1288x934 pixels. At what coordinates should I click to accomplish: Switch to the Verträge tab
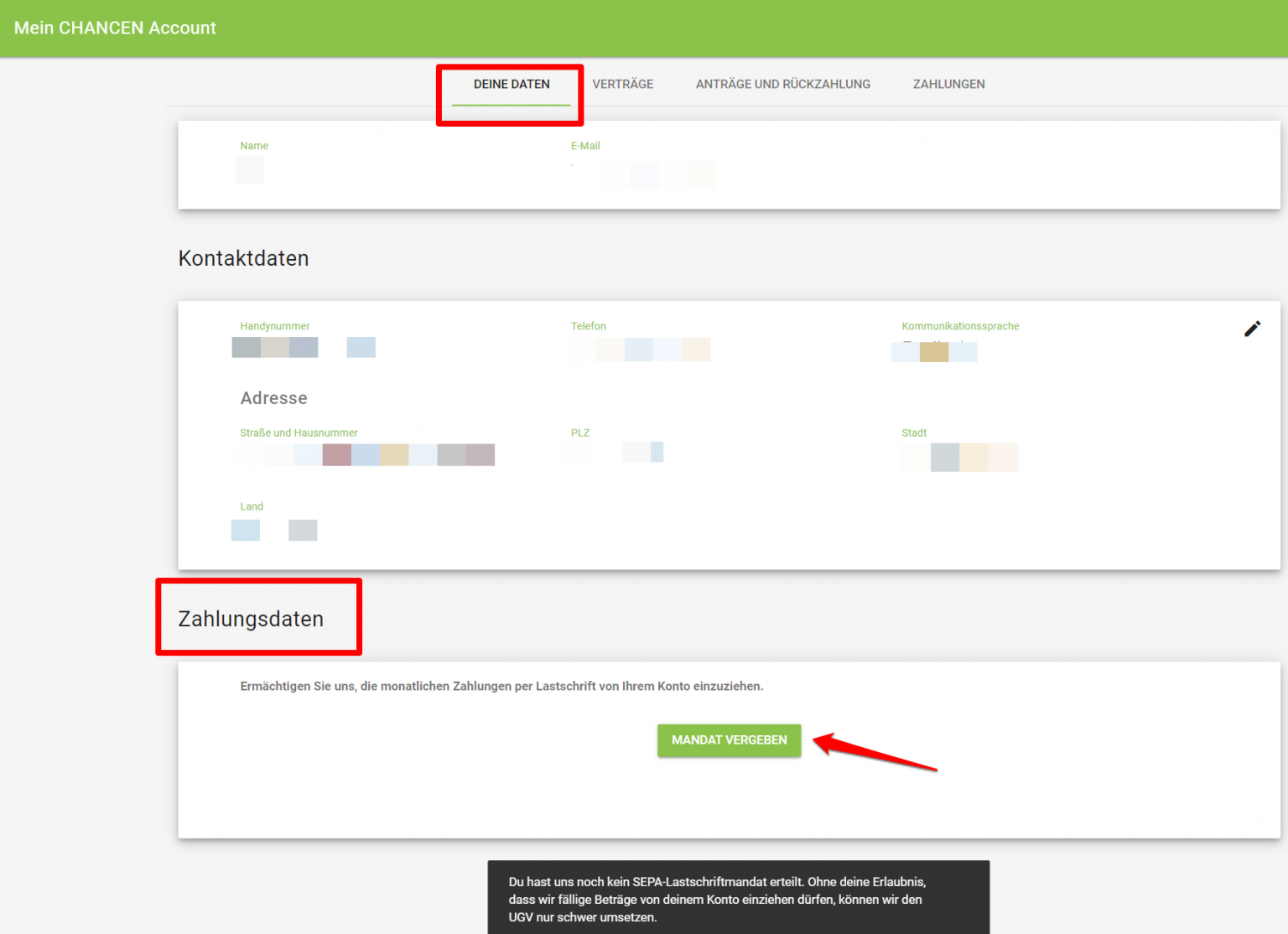622,84
